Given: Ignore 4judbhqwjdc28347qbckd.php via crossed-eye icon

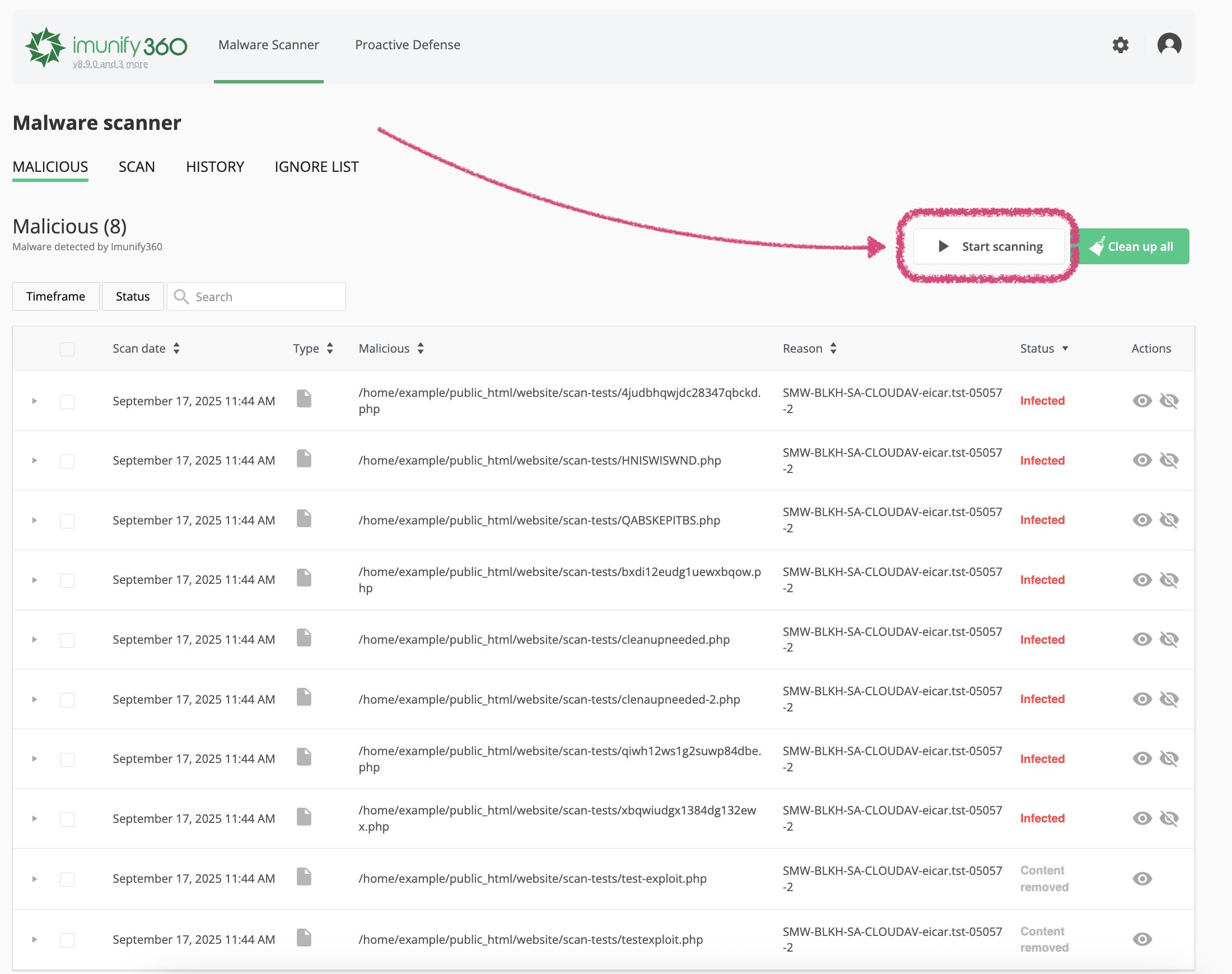Looking at the screenshot, I should [x=1169, y=401].
